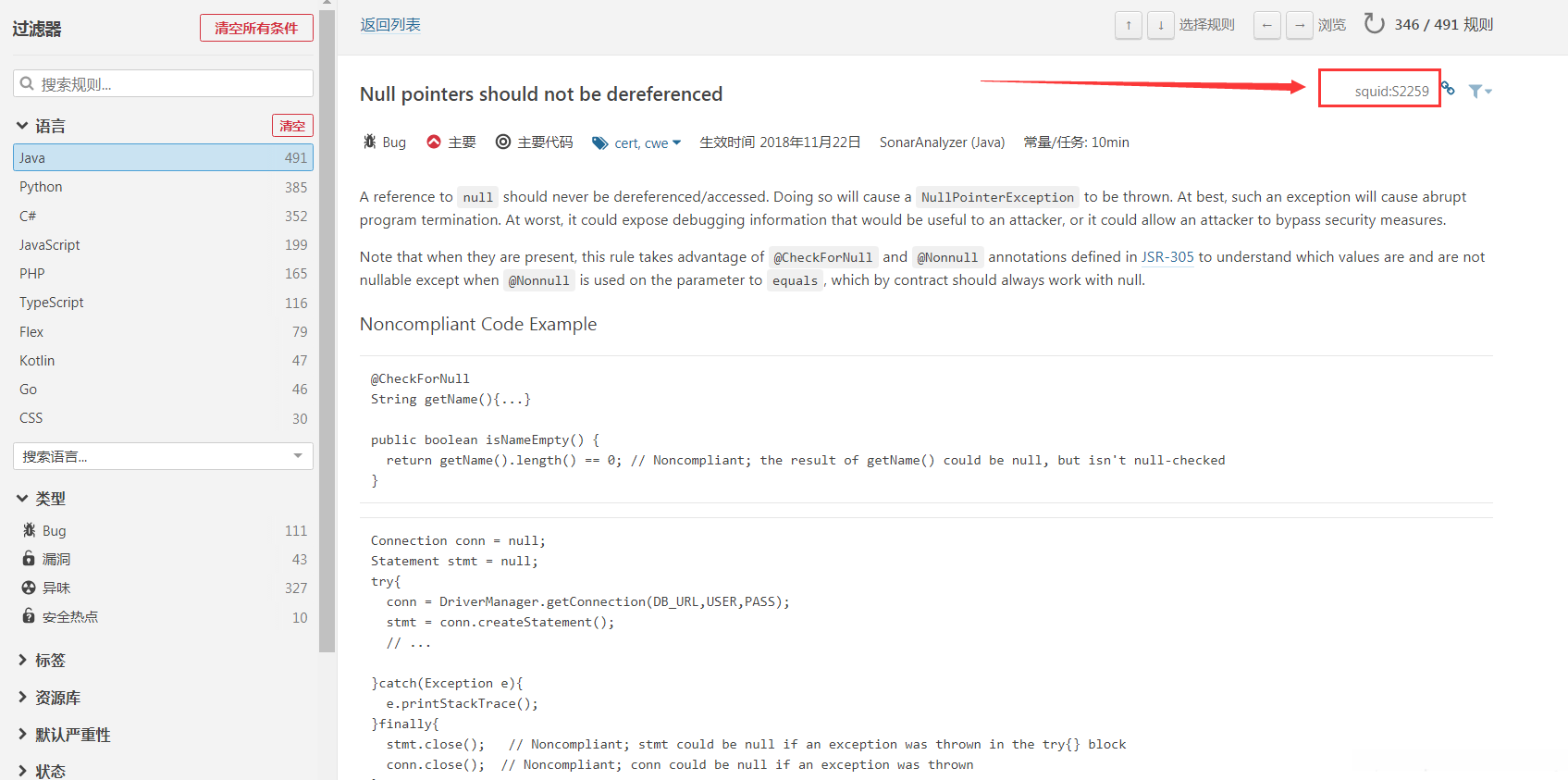Select previous rule with up arrow
This screenshot has width=1568, height=780.
[x=1129, y=25]
